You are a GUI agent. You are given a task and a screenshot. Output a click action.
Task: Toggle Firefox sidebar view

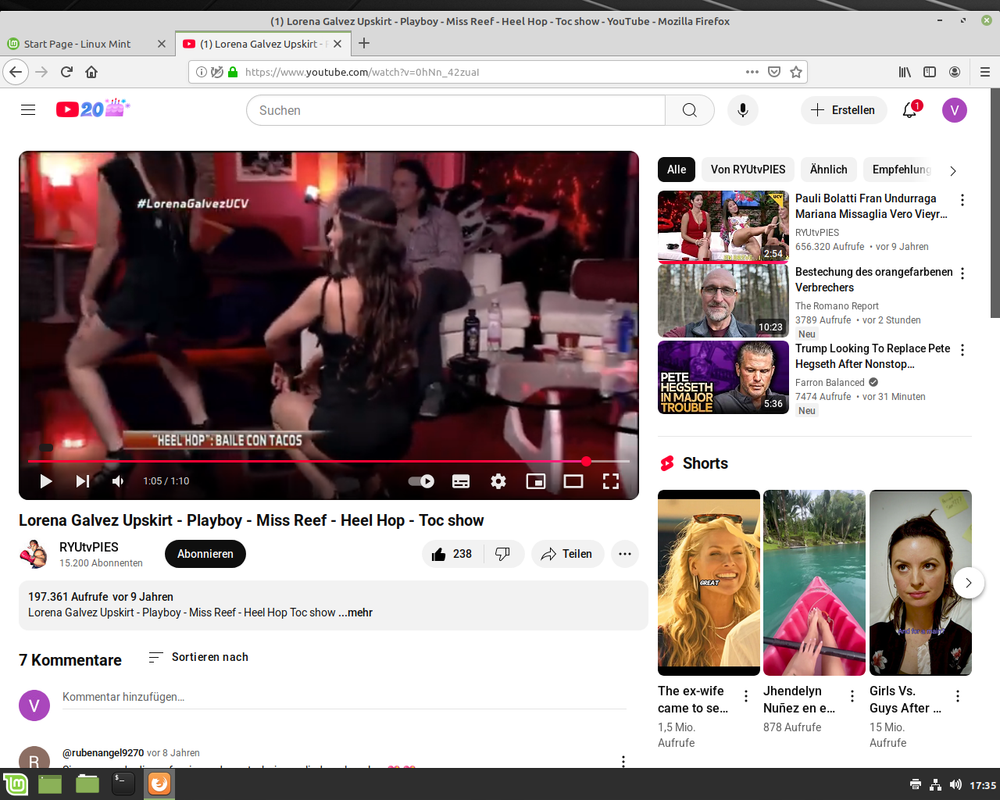(930, 72)
